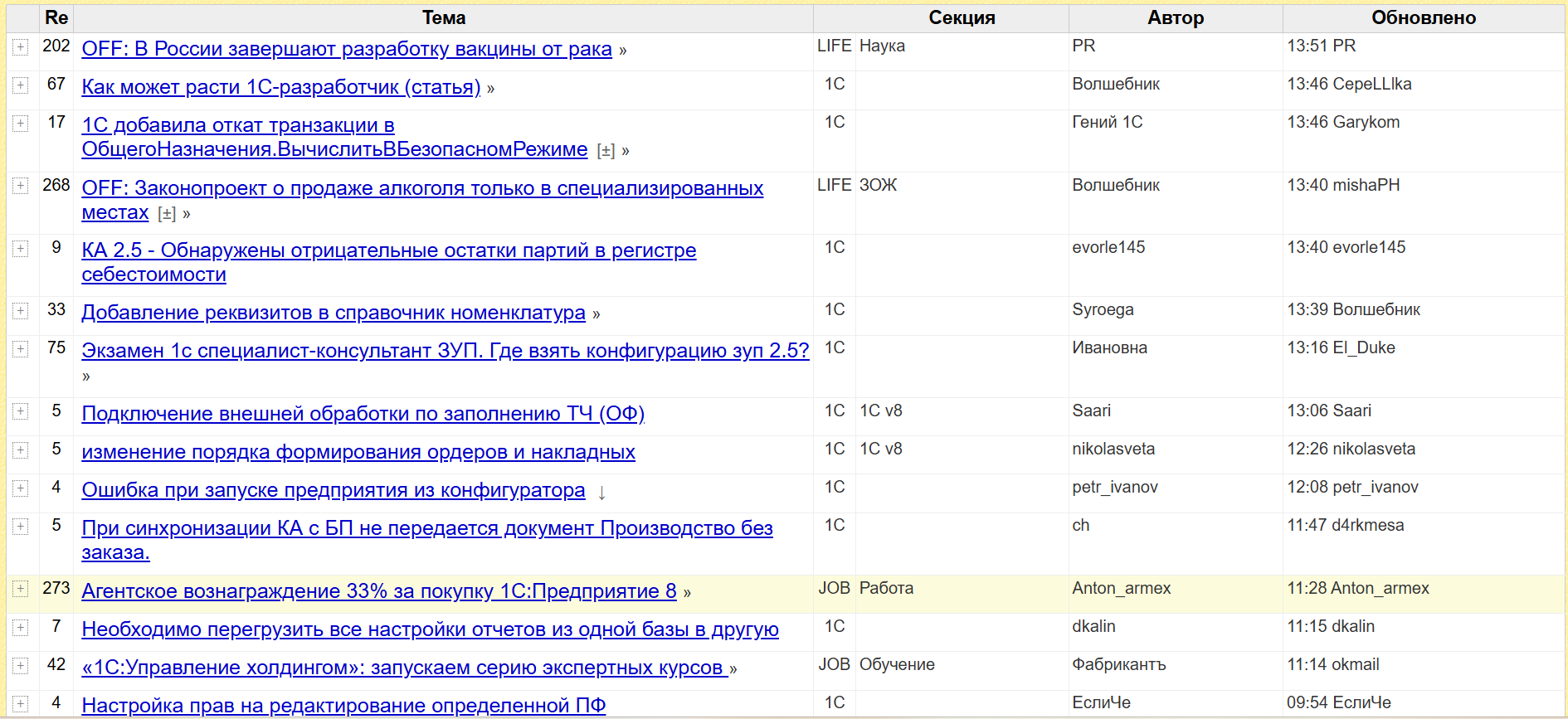1568x719 pixels.
Task: Expand the alcohol bill topic row
Action: click(x=21, y=187)
